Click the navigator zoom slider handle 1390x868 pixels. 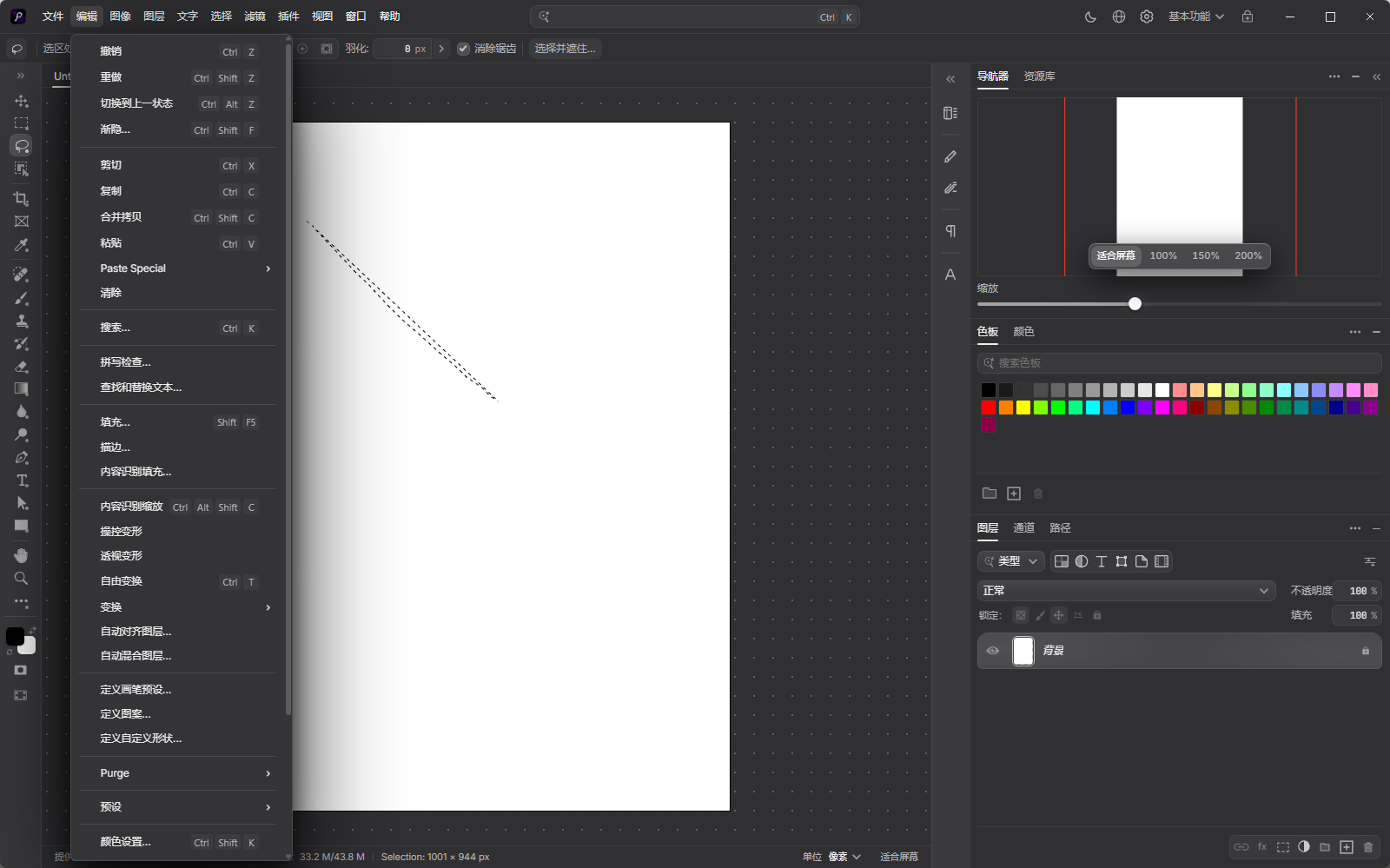(x=1135, y=304)
